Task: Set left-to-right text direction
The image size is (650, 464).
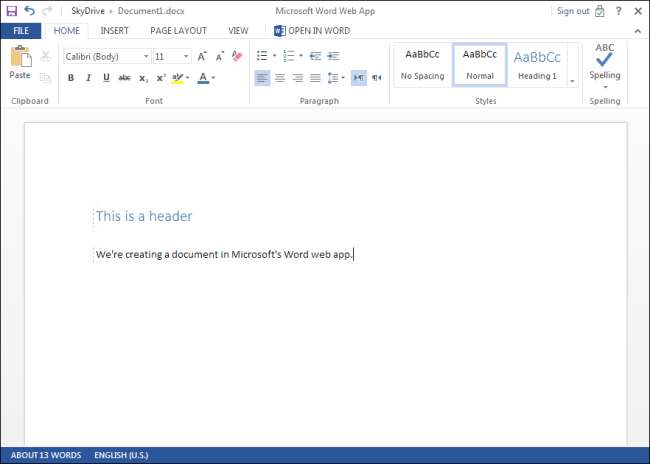Action: pos(359,78)
